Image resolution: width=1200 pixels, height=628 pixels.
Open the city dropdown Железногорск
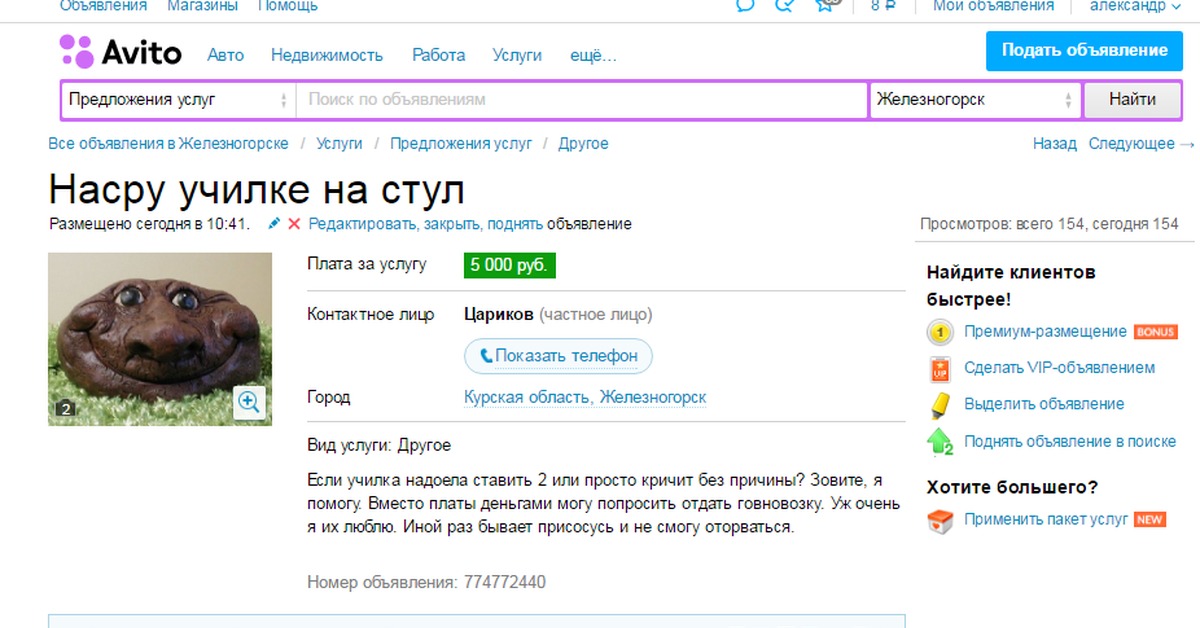coord(975,100)
